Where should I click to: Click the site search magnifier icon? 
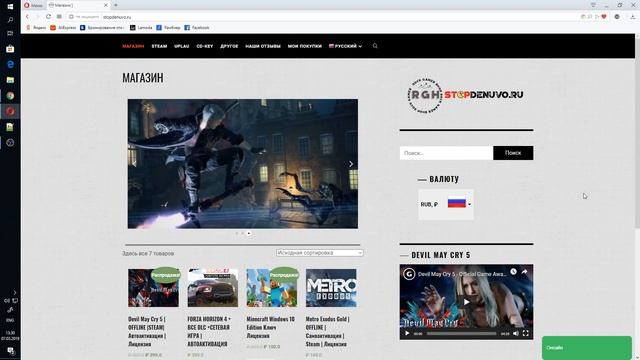tap(375, 46)
